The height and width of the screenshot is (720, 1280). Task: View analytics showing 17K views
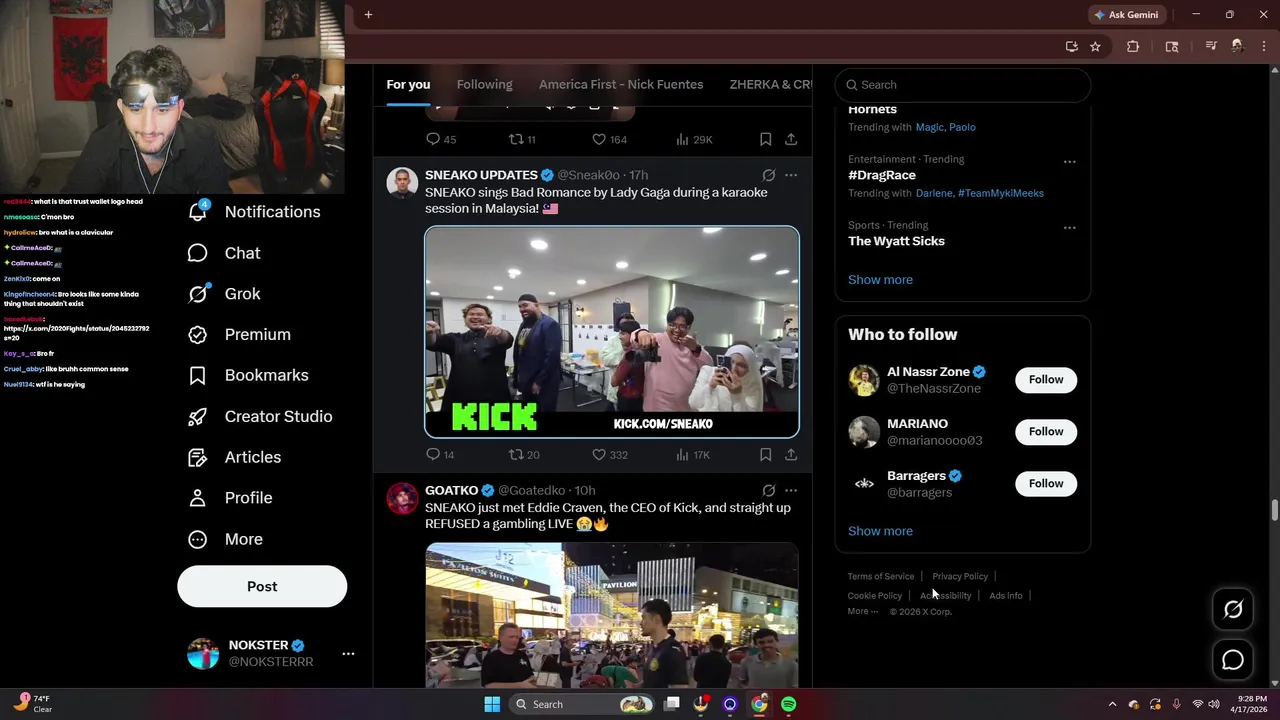coord(692,454)
